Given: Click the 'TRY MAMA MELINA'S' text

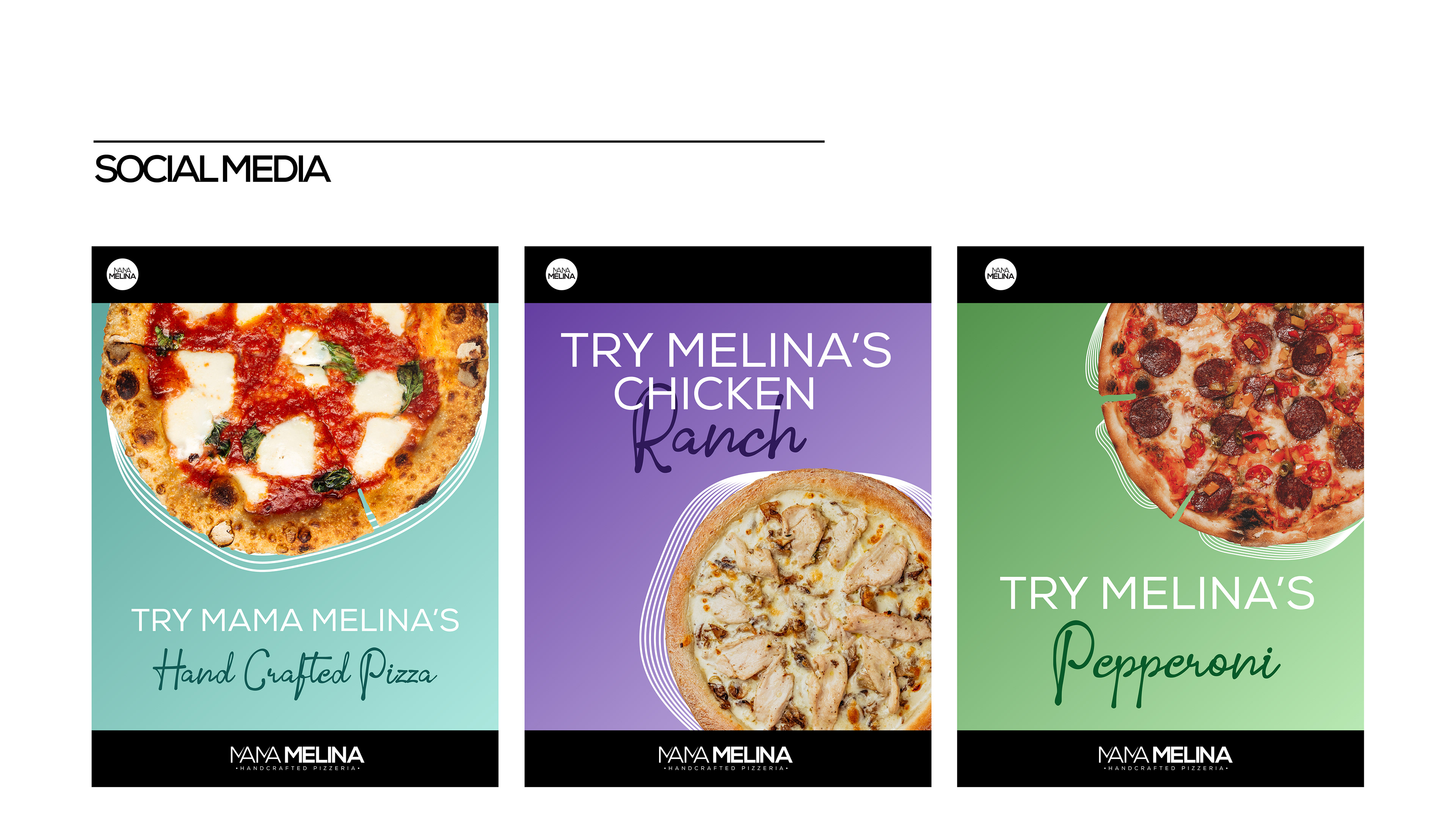Looking at the screenshot, I should point(295,621).
